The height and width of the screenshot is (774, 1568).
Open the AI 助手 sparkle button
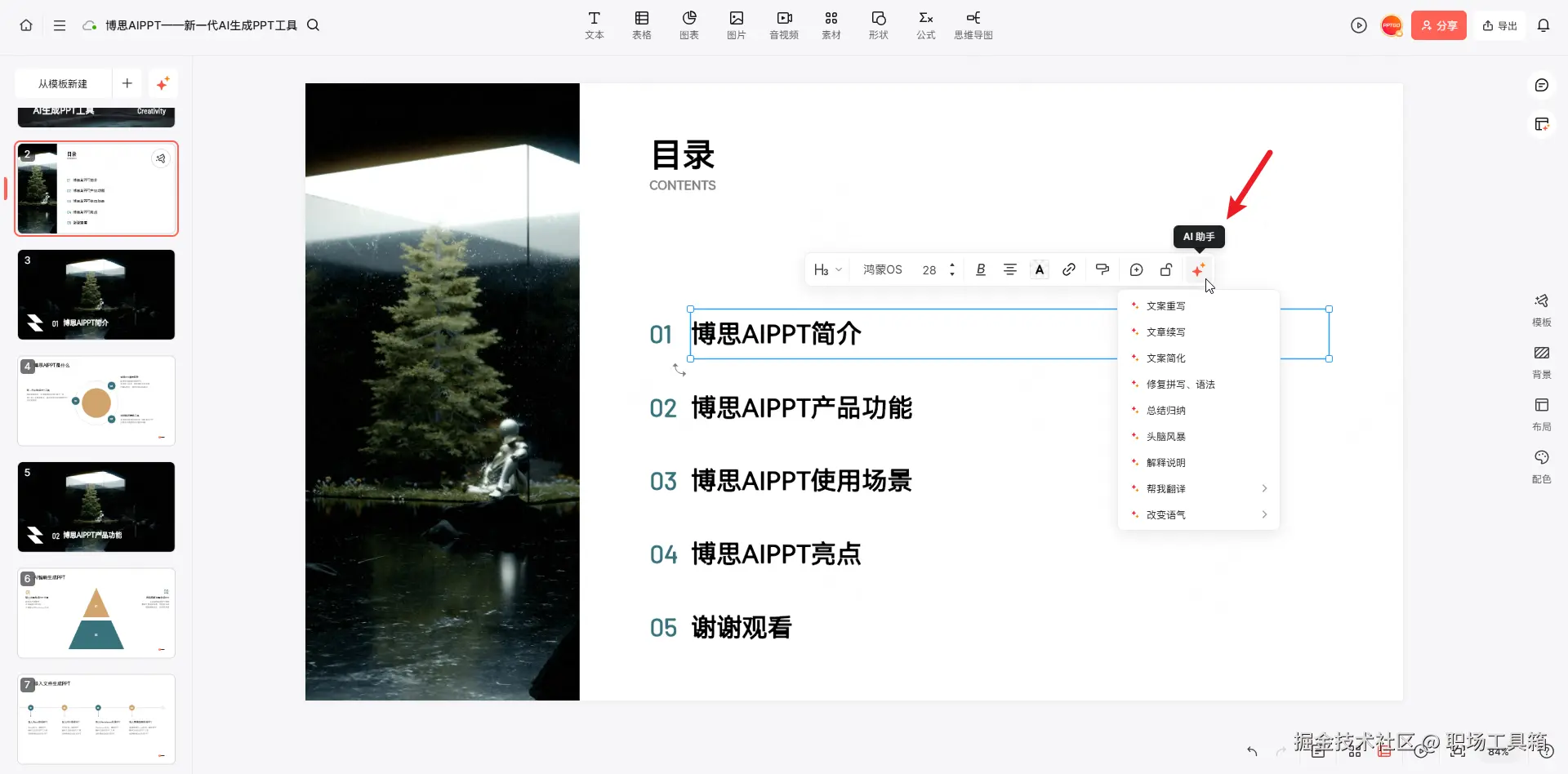coord(1198,269)
